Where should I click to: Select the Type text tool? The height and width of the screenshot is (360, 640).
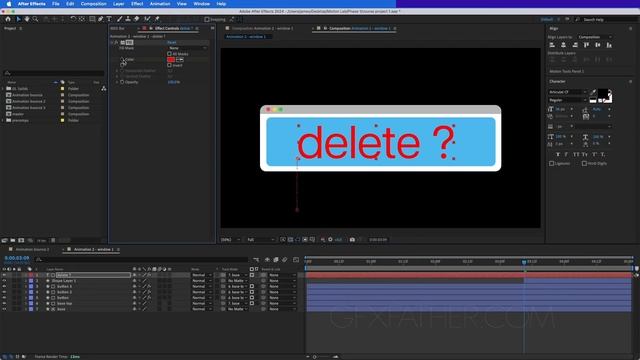tap(109, 19)
